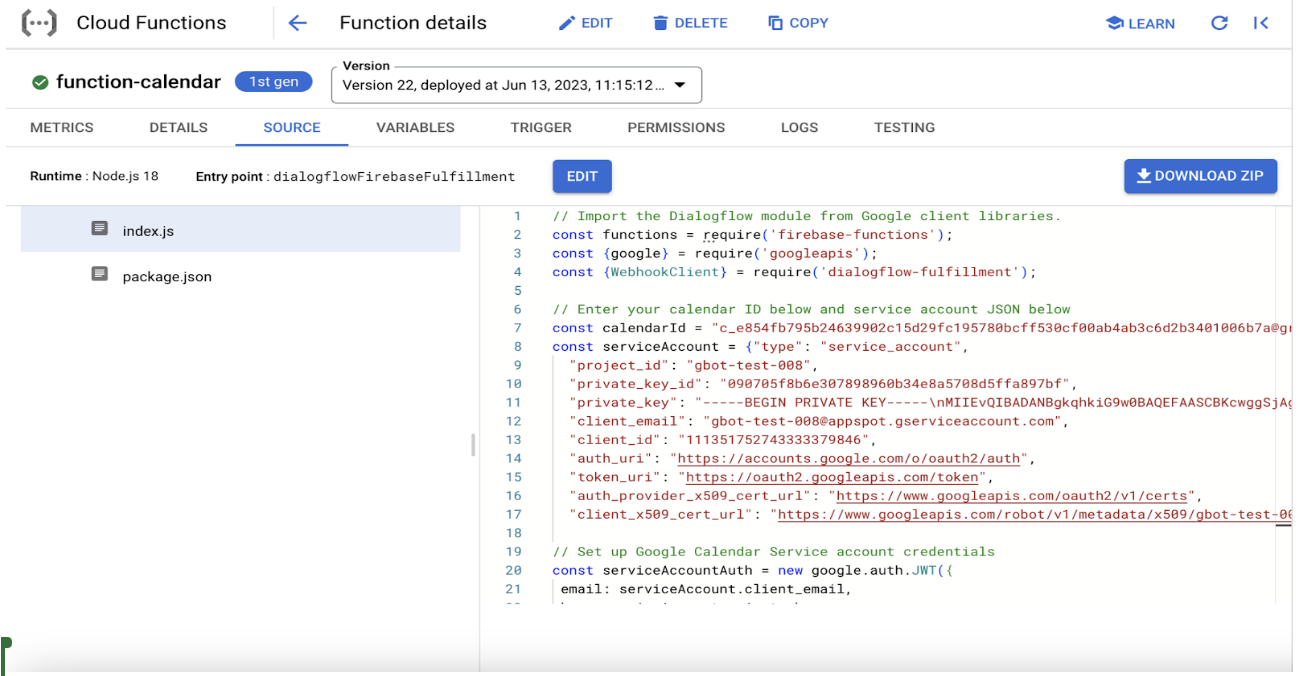Open the Version dropdown

516,85
